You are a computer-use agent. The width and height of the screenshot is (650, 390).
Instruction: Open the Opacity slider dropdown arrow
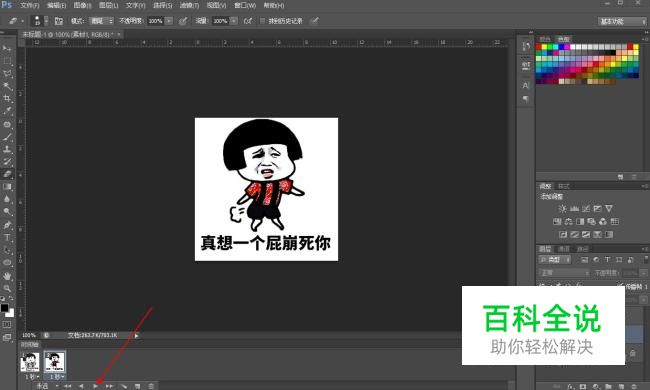(x=169, y=21)
